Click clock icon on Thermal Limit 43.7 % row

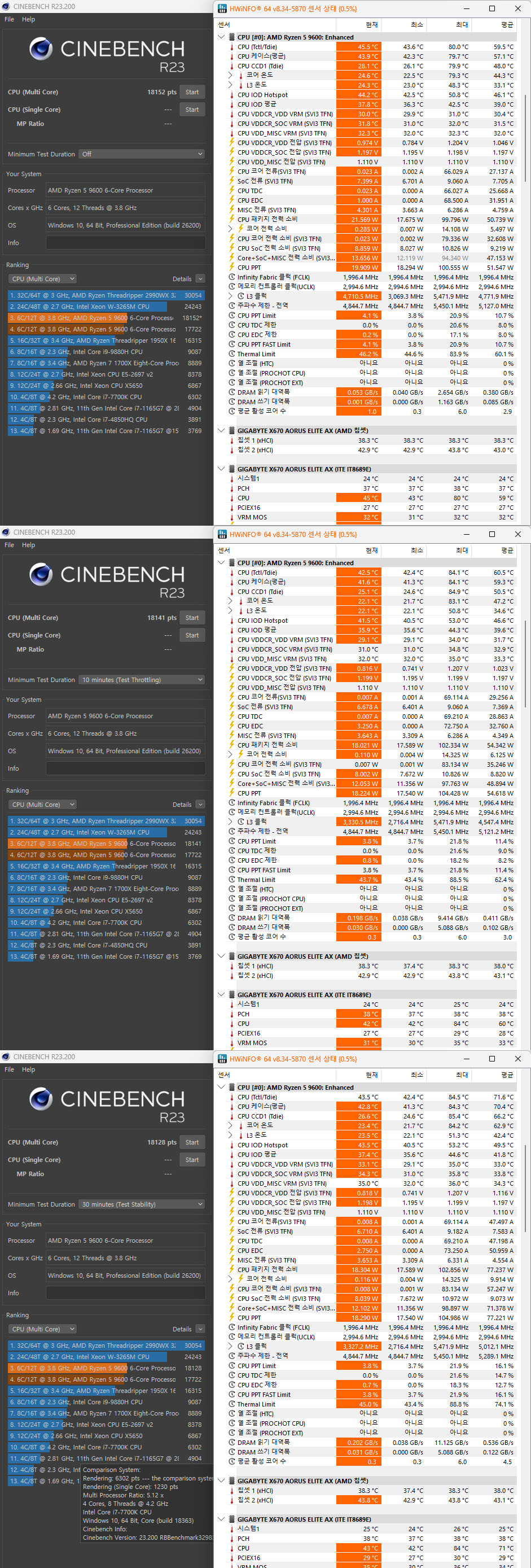pyautogui.click(x=232, y=880)
